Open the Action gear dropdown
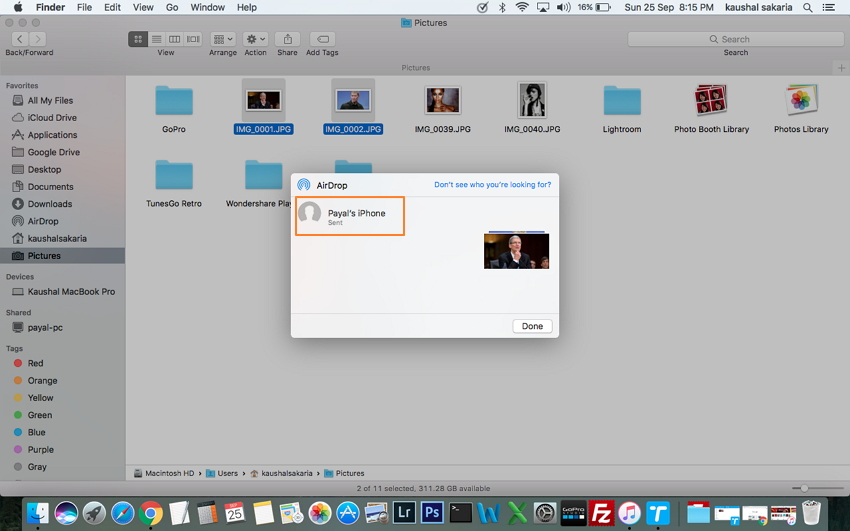The image size is (850, 531). tap(255, 39)
